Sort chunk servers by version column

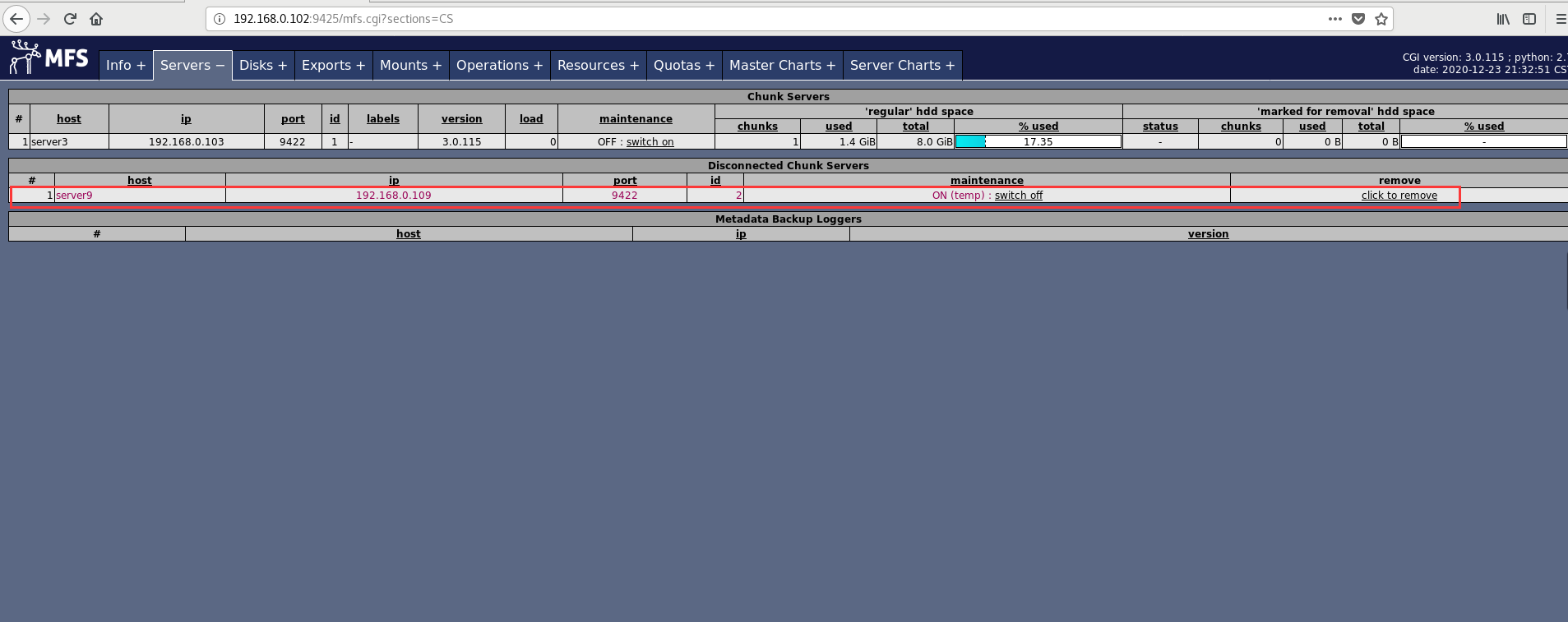pyautogui.click(x=462, y=119)
